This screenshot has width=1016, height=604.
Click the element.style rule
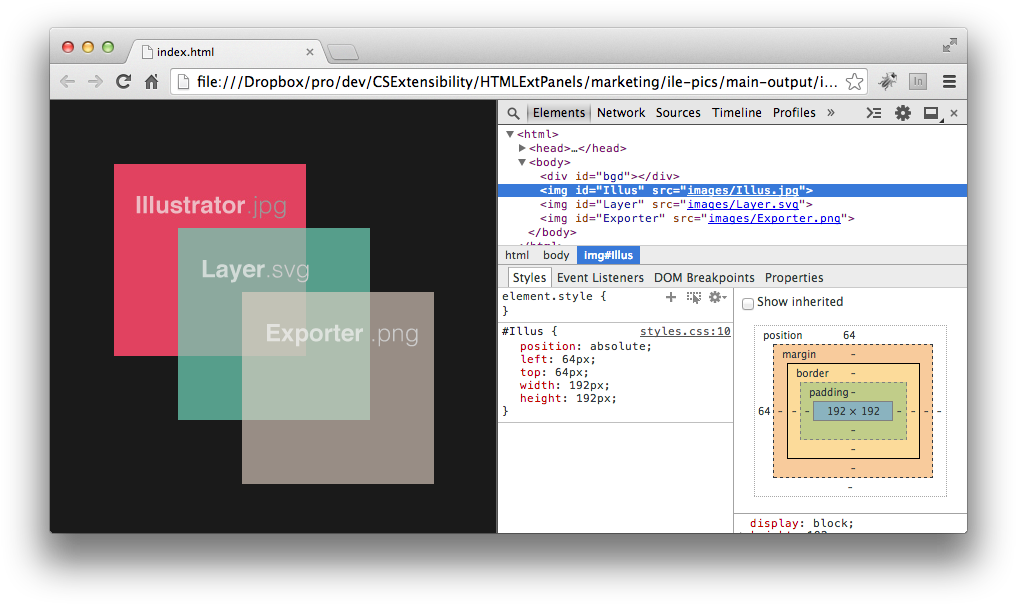[x=554, y=296]
